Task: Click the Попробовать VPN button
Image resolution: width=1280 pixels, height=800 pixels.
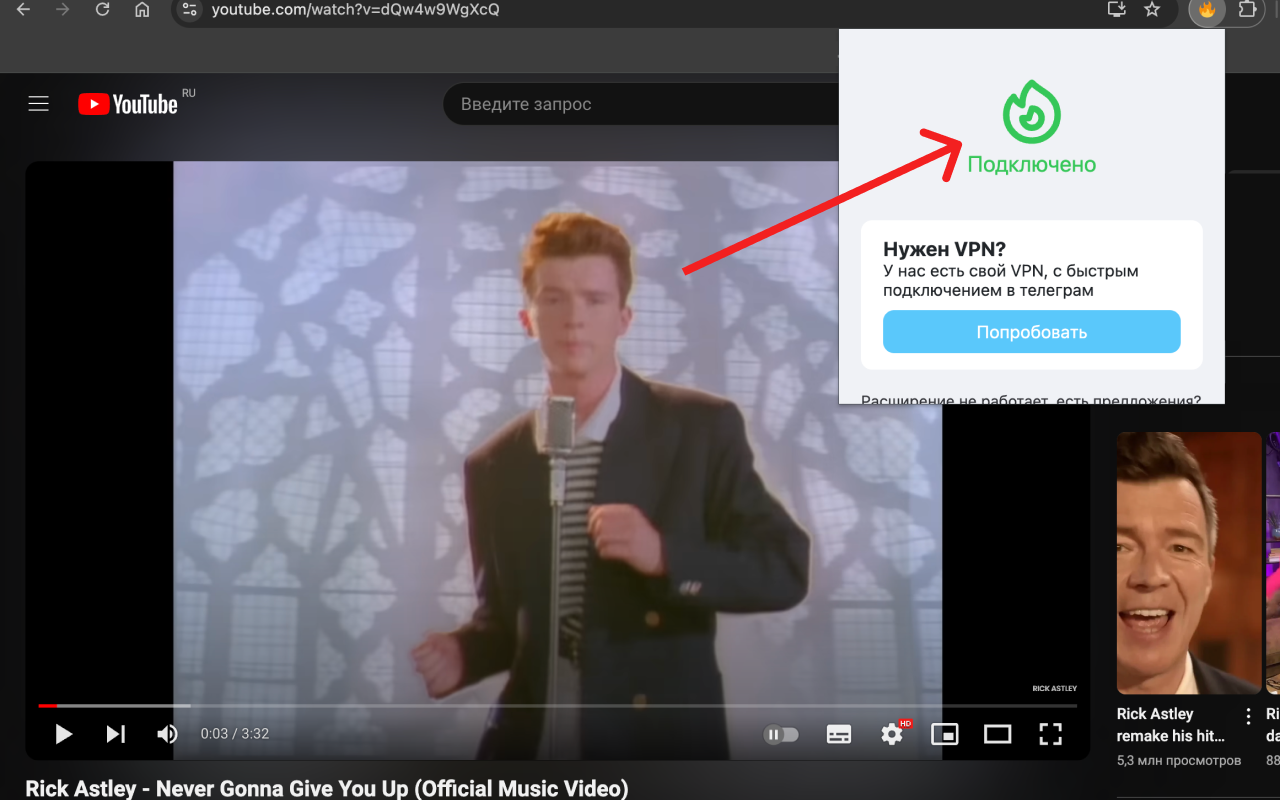Action: coord(1031,331)
